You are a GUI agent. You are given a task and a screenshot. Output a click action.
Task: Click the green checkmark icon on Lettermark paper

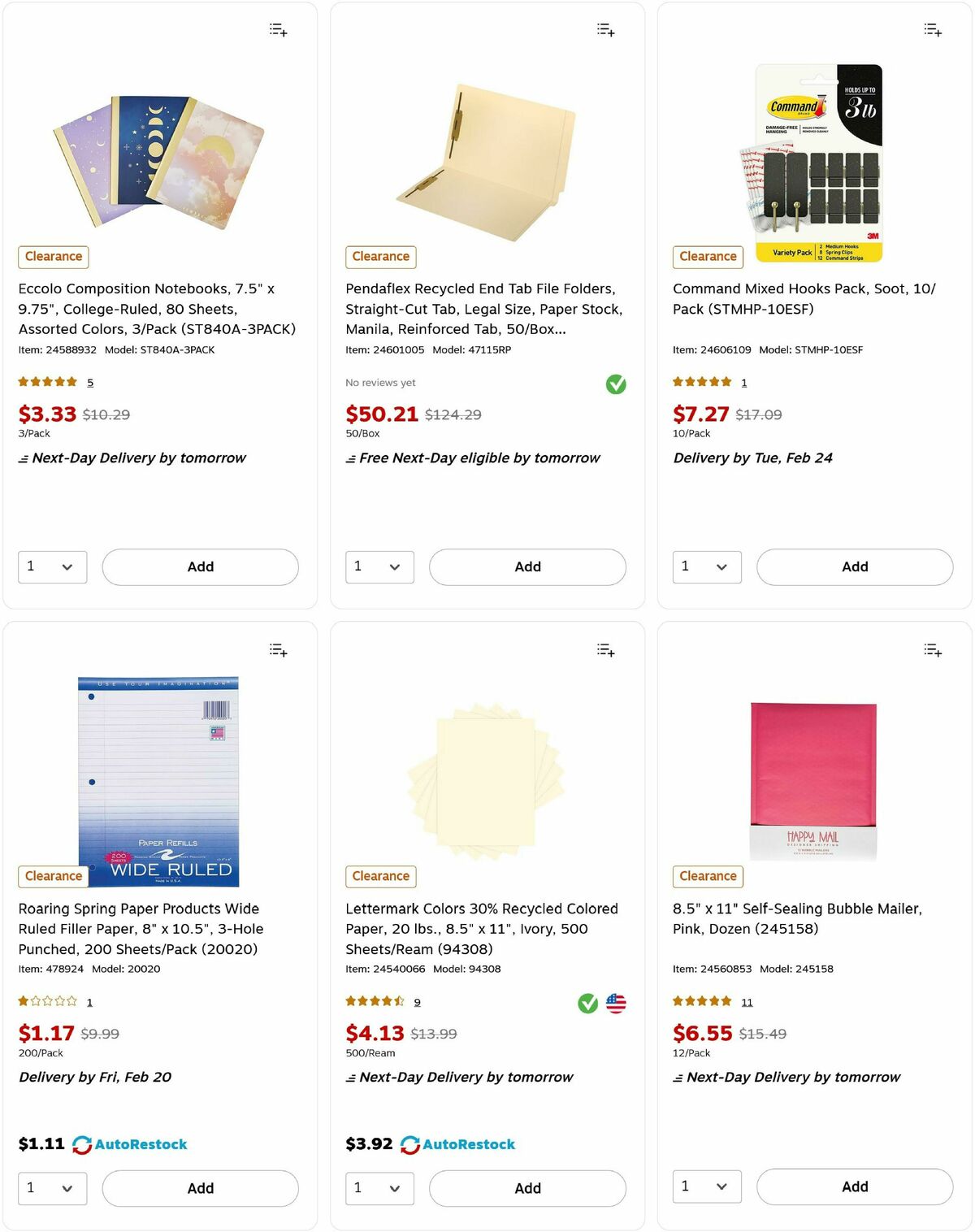587,1003
